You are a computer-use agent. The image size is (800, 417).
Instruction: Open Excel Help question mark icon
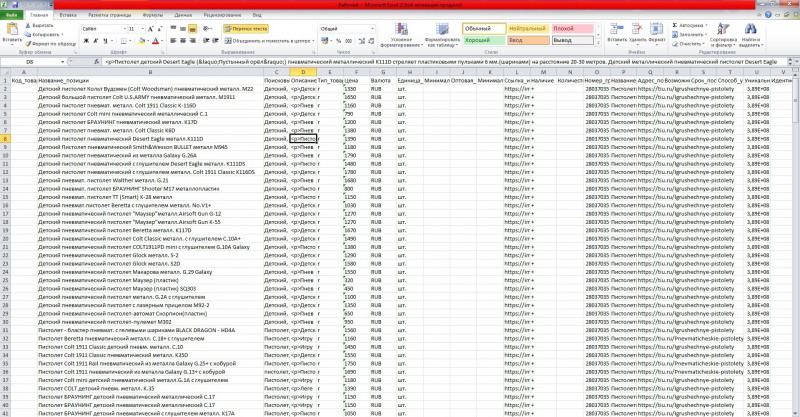coord(768,15)
